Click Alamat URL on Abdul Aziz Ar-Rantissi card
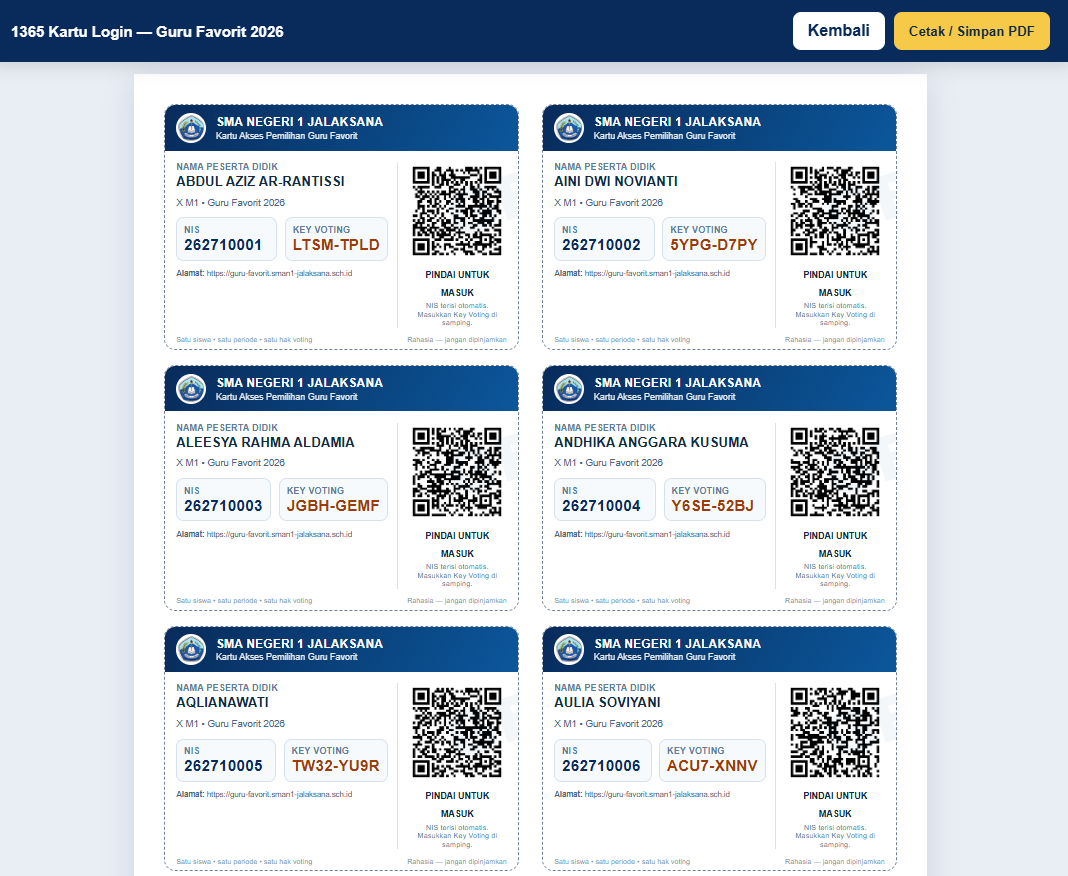 coord(279,274)
